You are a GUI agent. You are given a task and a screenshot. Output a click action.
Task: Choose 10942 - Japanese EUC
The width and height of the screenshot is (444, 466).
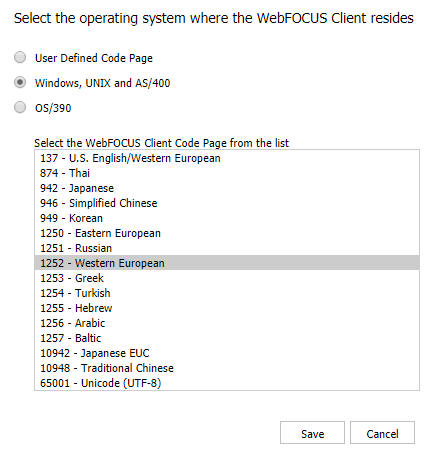(227, 353)
